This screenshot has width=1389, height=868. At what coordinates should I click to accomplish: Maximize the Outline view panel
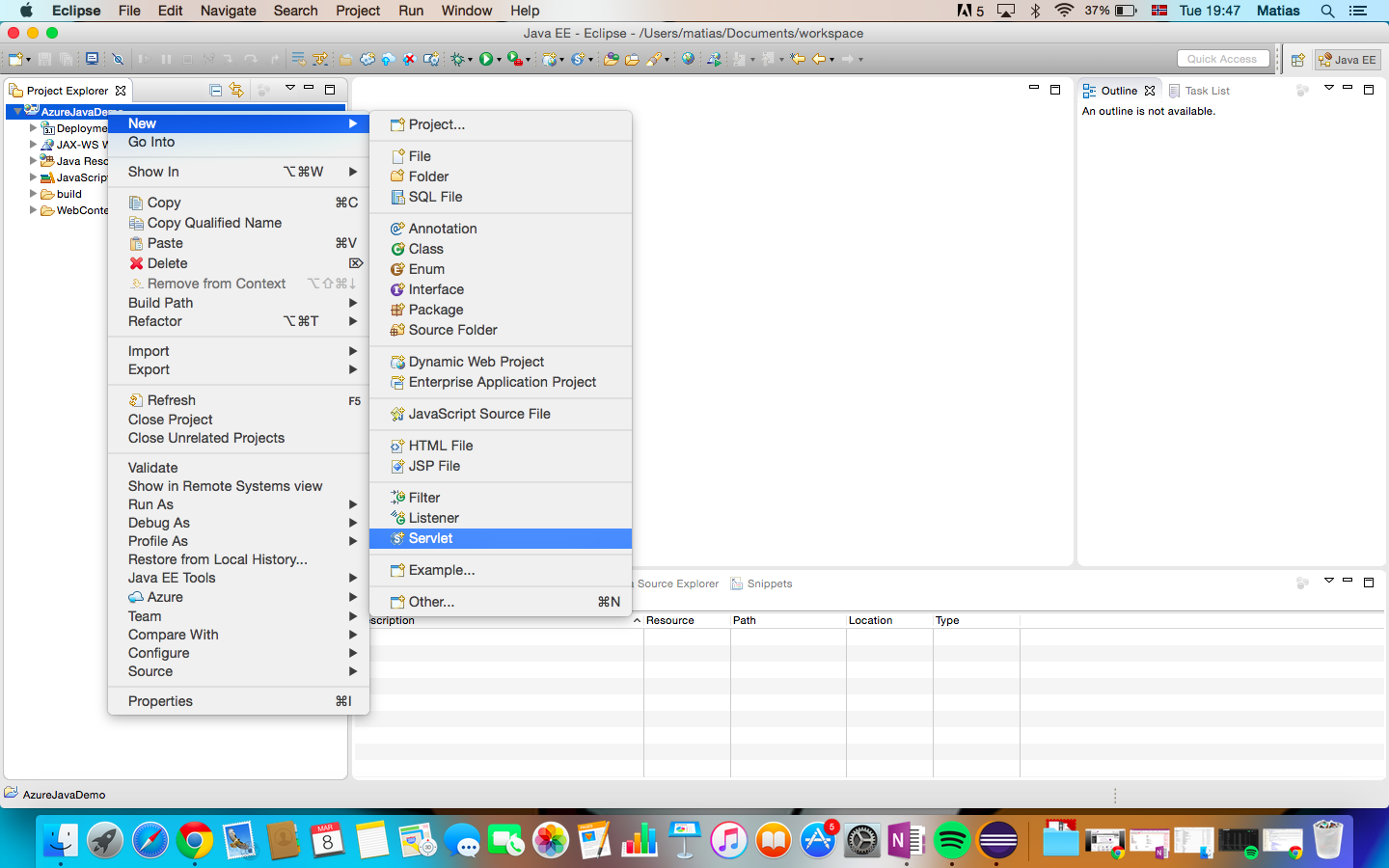click(1369, 90)
